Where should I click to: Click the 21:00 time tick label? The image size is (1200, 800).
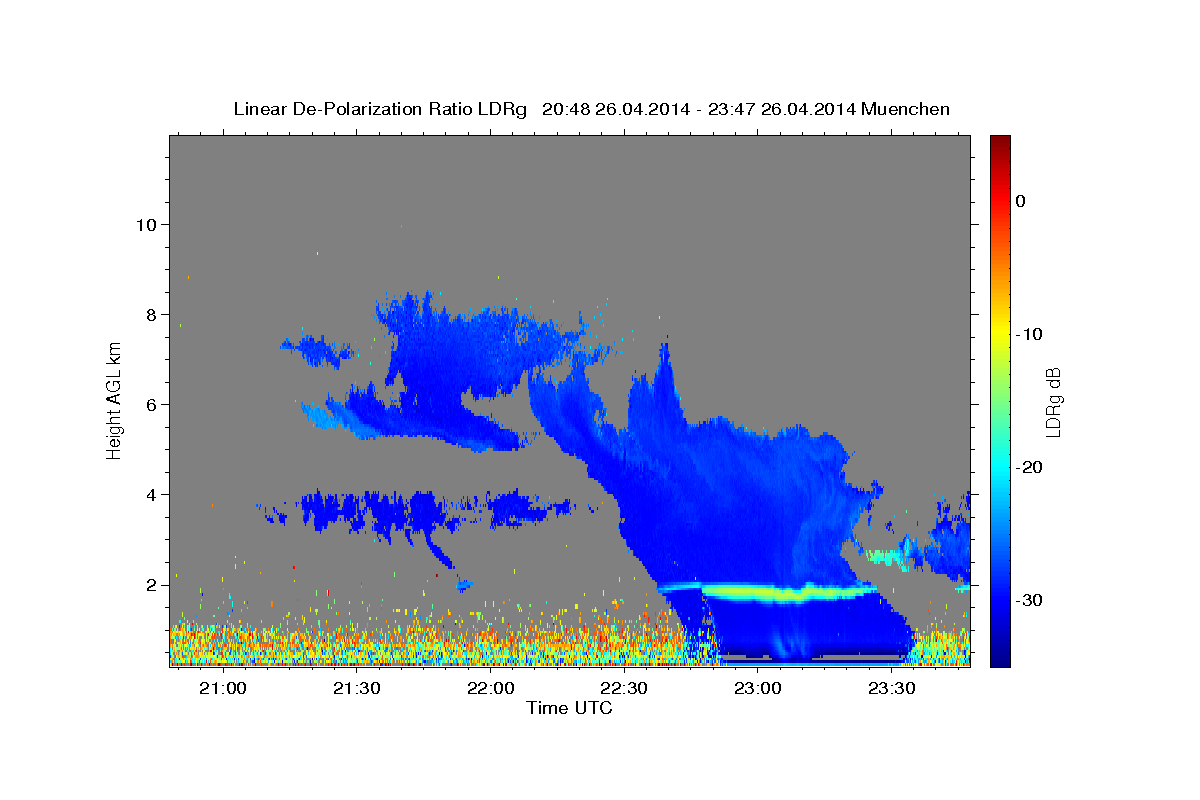tap(223, 689)
